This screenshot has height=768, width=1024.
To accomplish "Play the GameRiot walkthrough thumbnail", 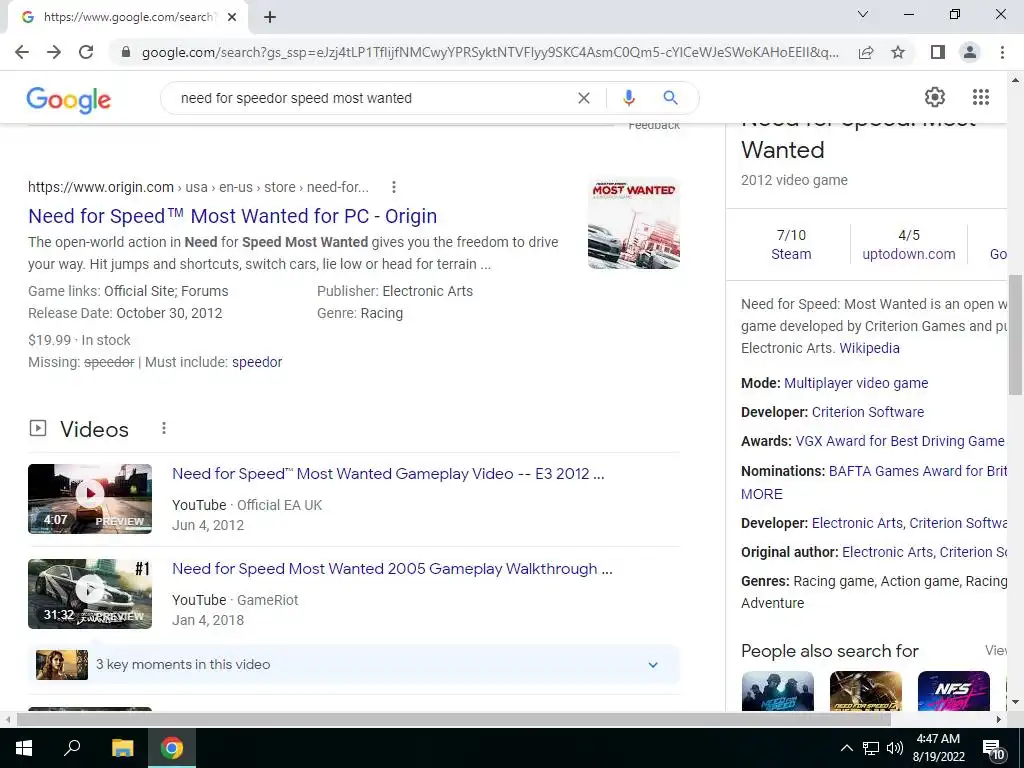I will click(90, 594).
